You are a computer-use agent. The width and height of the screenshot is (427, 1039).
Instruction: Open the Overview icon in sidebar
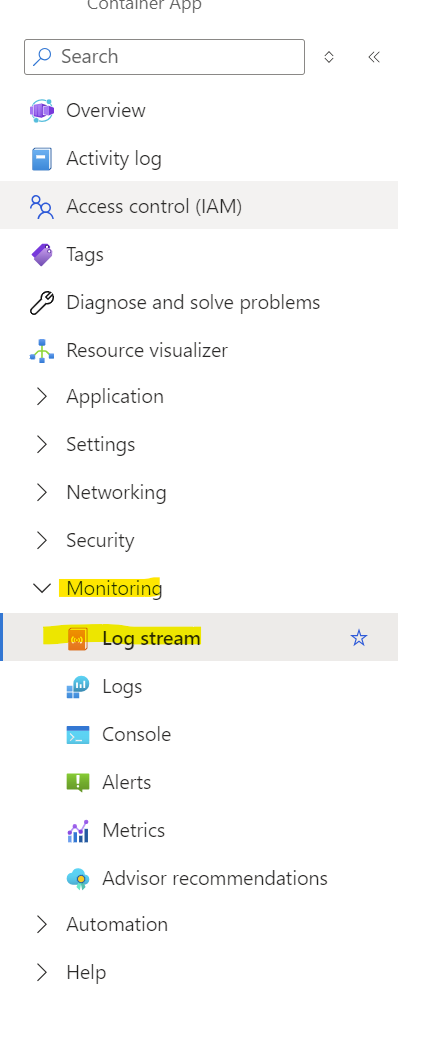click(x=42, y=110)
